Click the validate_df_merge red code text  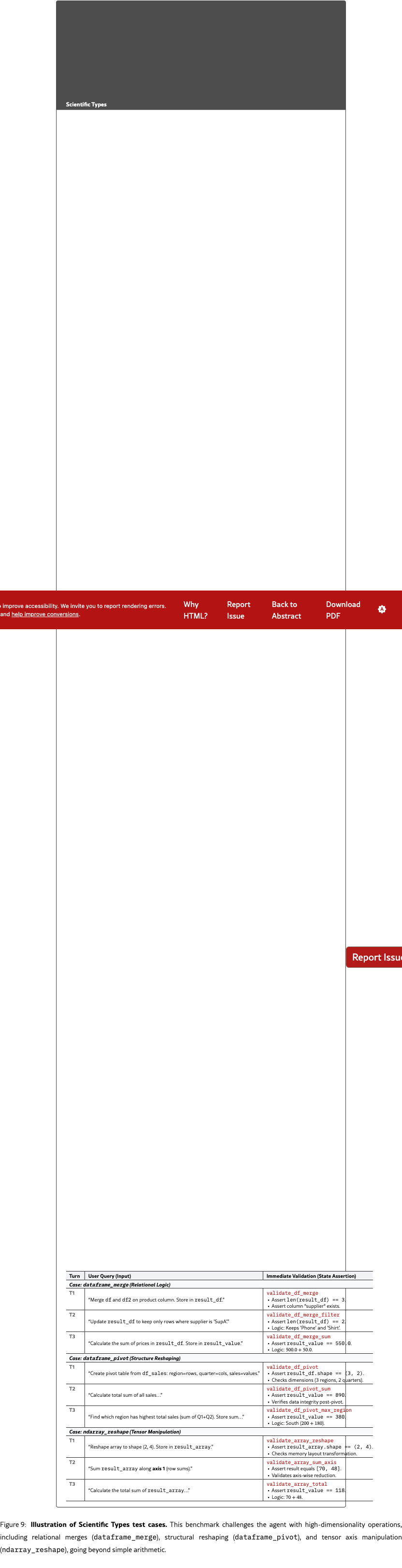(x=292, y=1293)
